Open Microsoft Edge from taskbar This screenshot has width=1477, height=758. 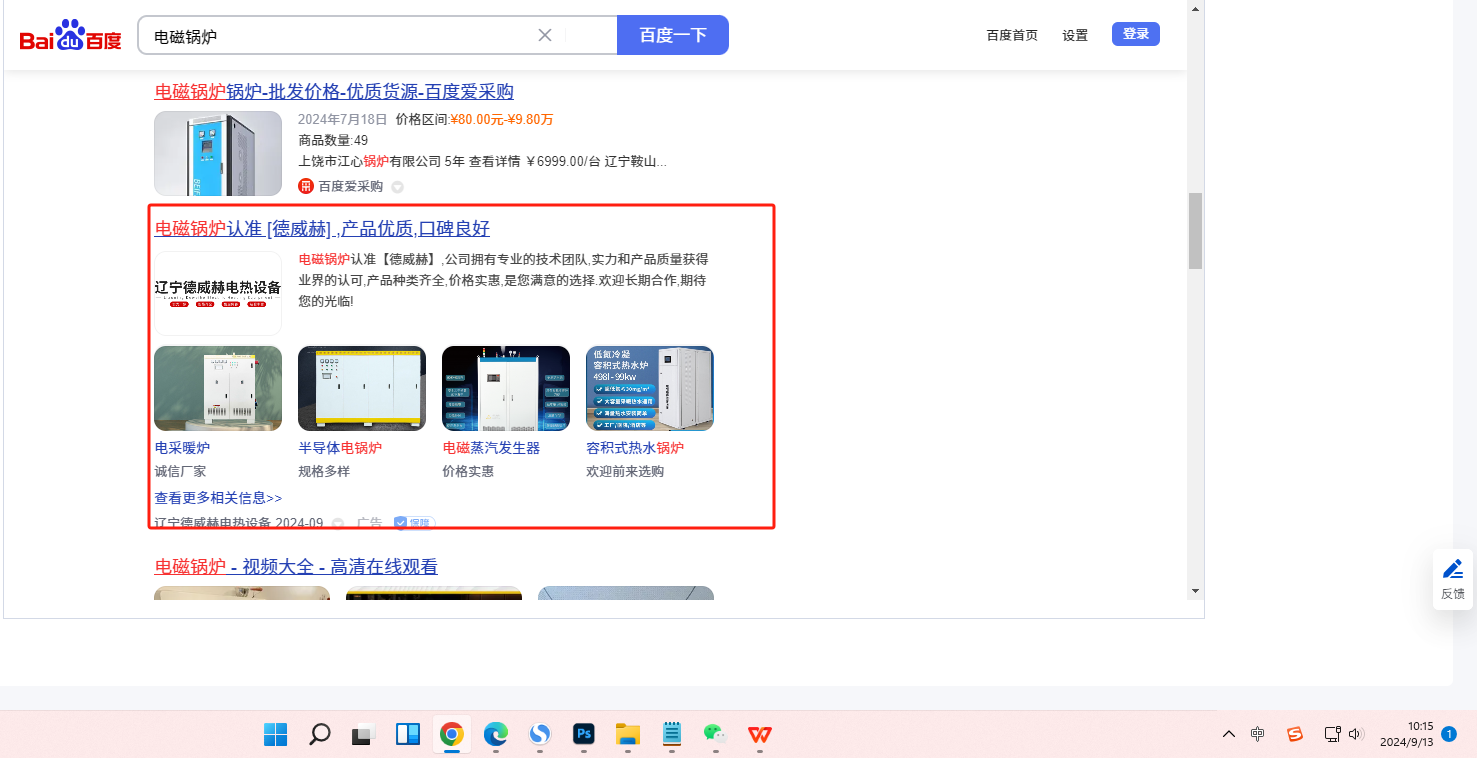tap(496, 735)
